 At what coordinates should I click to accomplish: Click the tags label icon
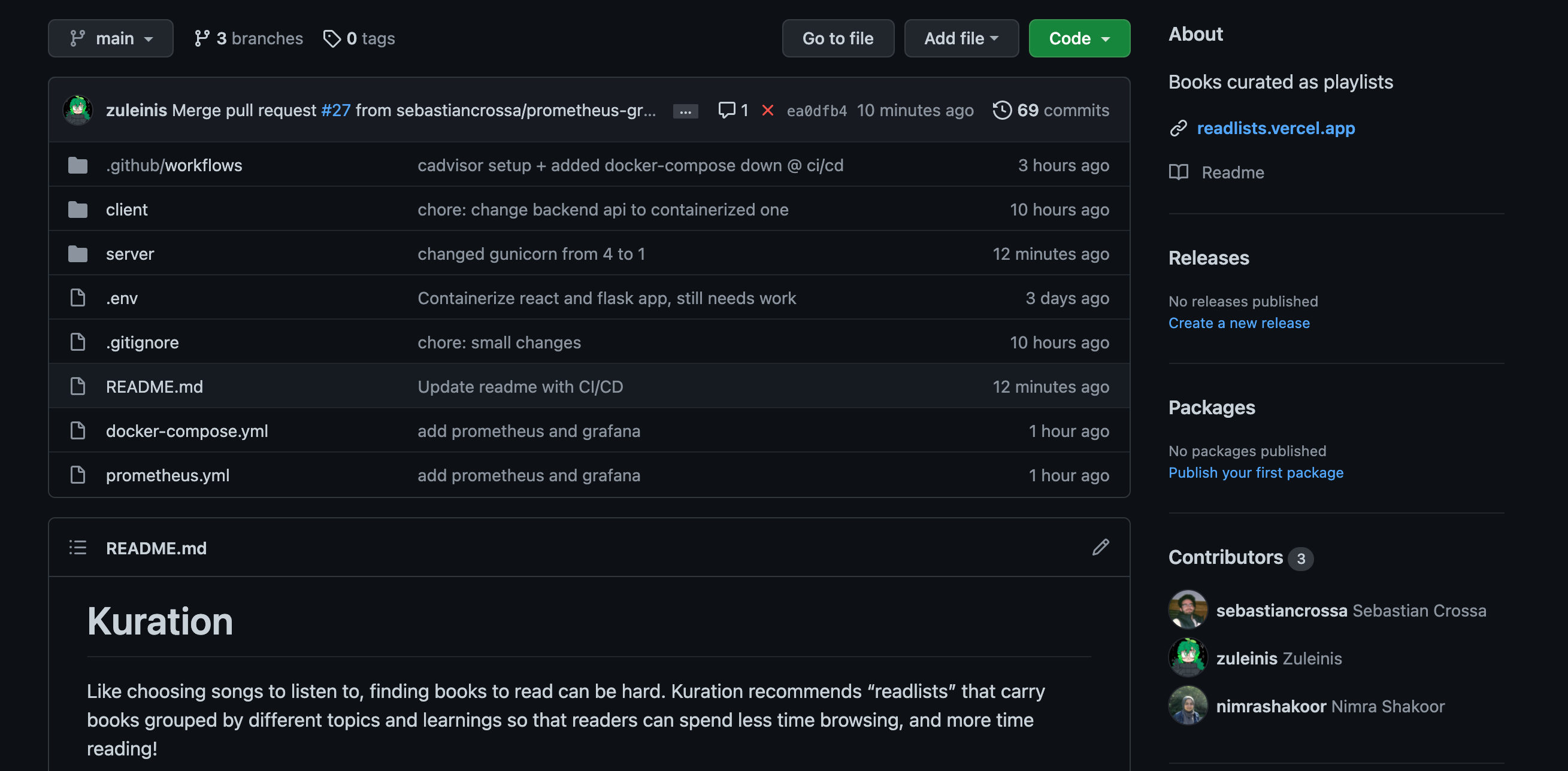pyautogui.click(x=332, y=38)
